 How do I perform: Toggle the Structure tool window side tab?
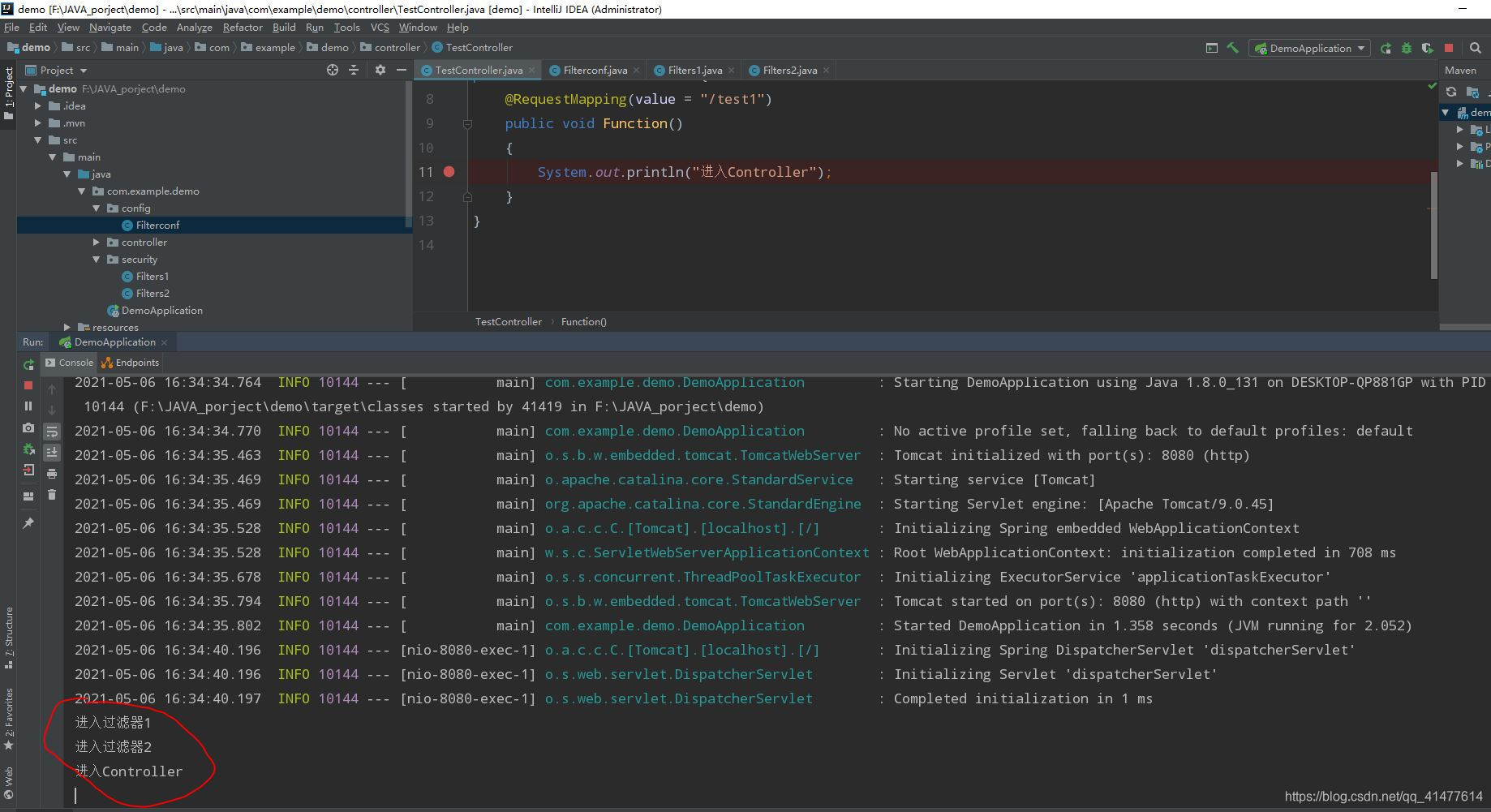pyautogui.click(x=9, y=638)
